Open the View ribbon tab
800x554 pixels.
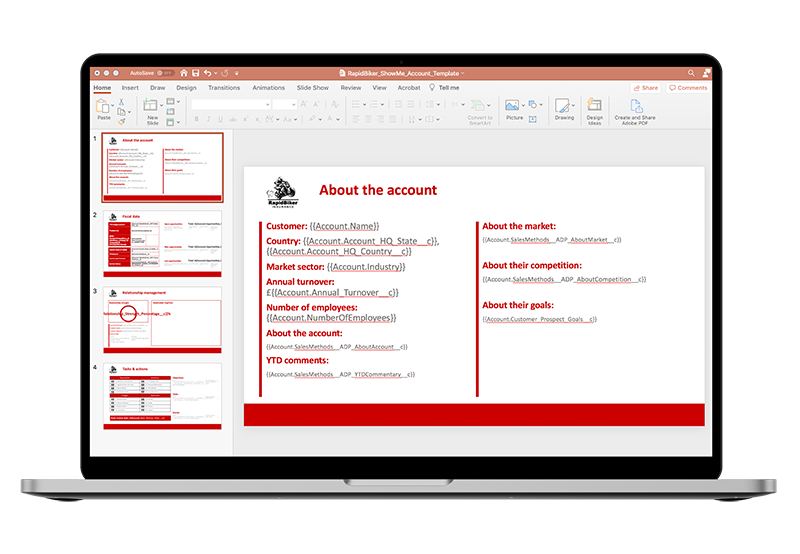pos(380,88)
